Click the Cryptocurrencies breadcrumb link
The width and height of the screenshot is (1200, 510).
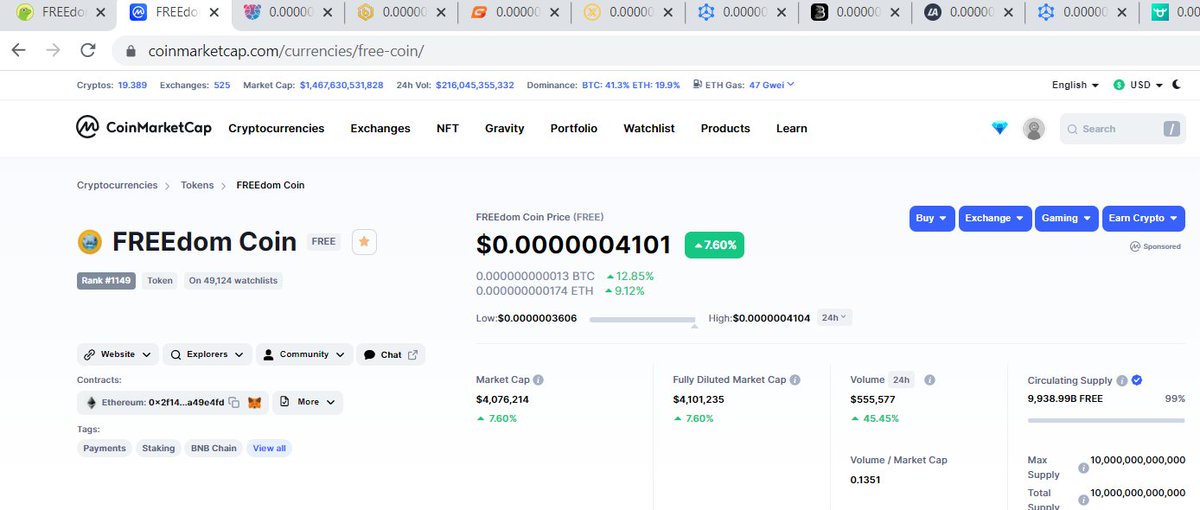click(117, 185)
